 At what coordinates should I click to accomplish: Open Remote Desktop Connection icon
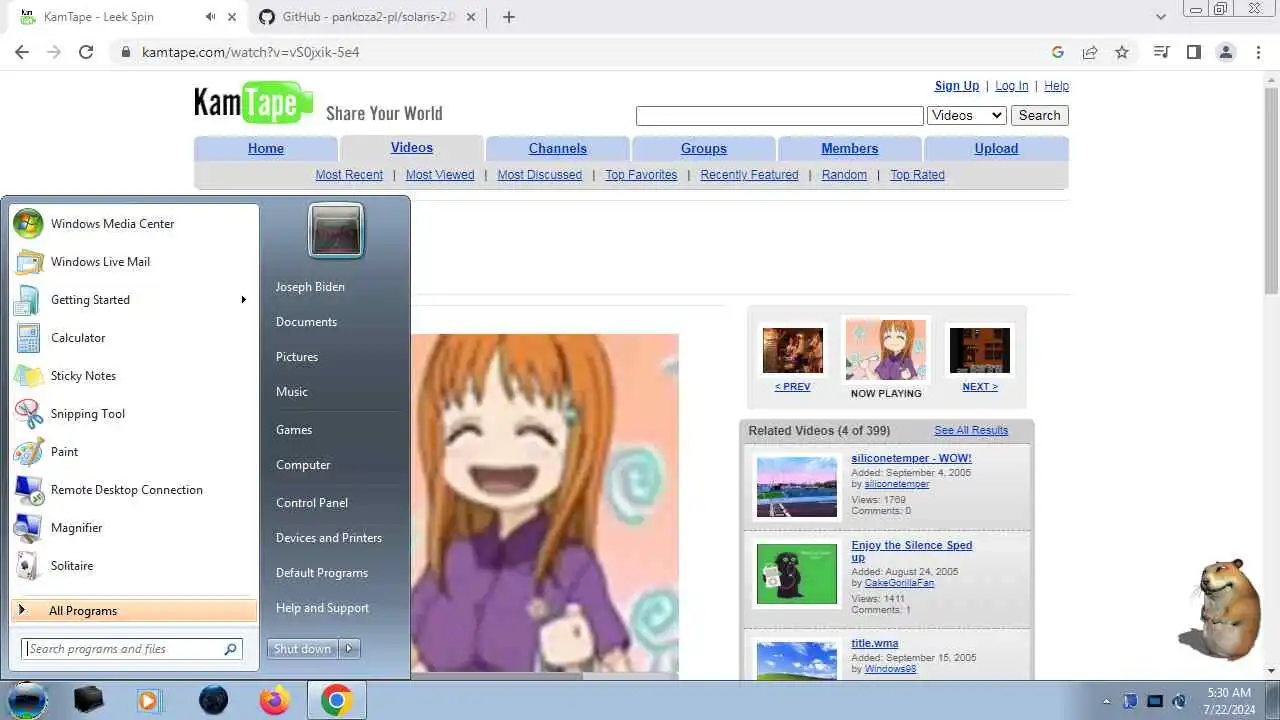pos(28,490)
